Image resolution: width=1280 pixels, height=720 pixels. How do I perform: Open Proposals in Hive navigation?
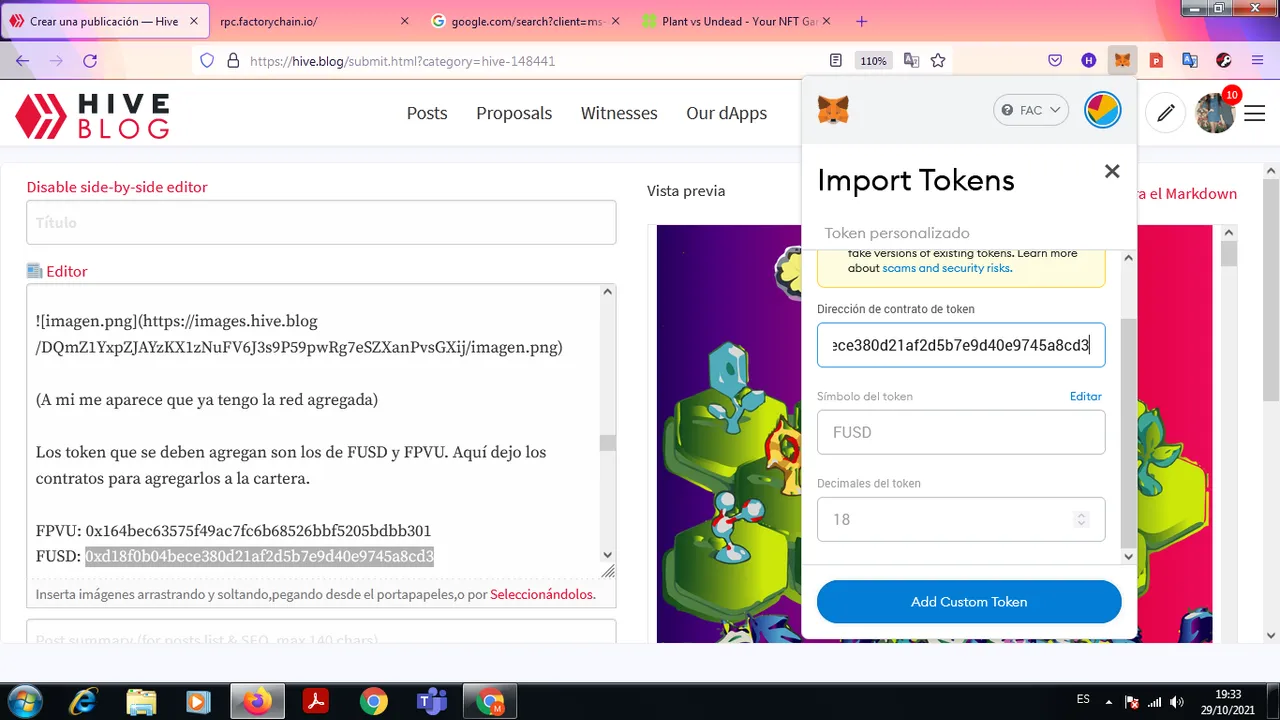pyautogui.click(x=514, y=113)
